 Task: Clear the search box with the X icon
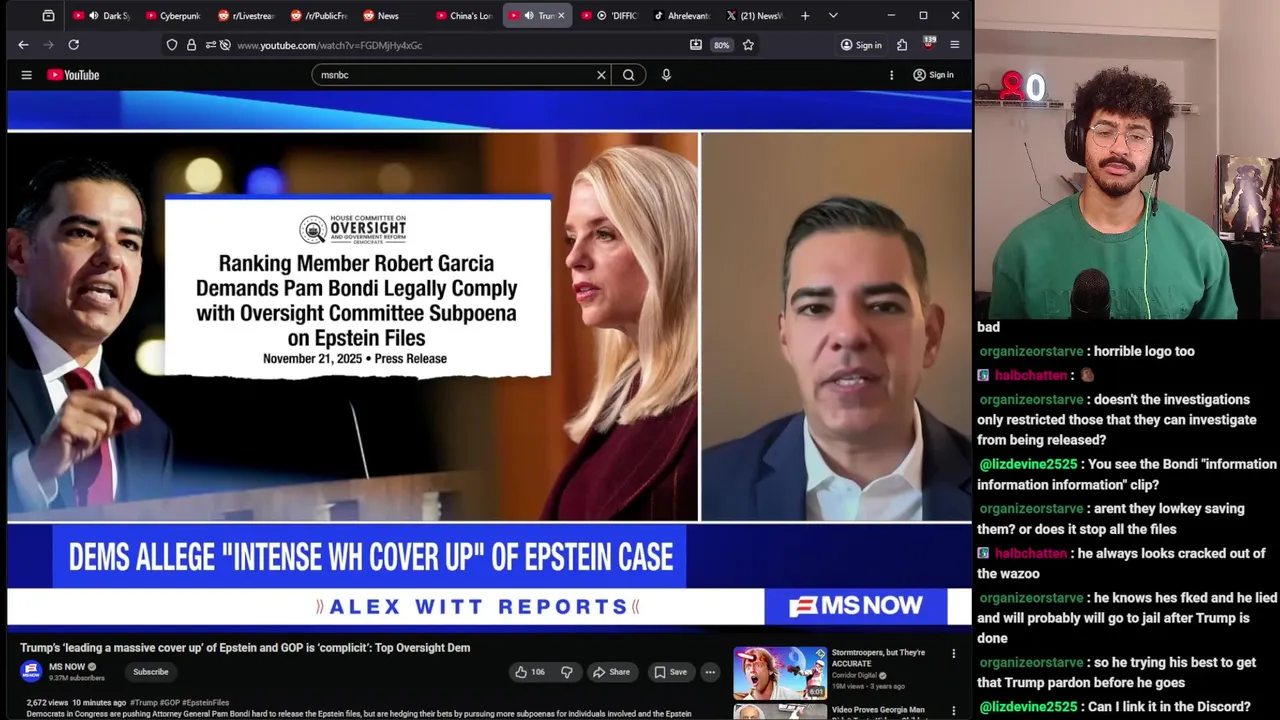(x=601, y=75)
